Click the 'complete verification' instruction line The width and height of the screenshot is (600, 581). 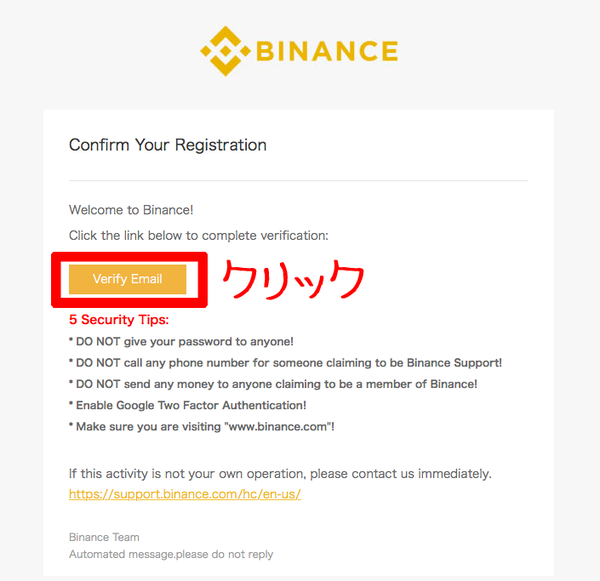pyautogui.click(x=199, y=235)
